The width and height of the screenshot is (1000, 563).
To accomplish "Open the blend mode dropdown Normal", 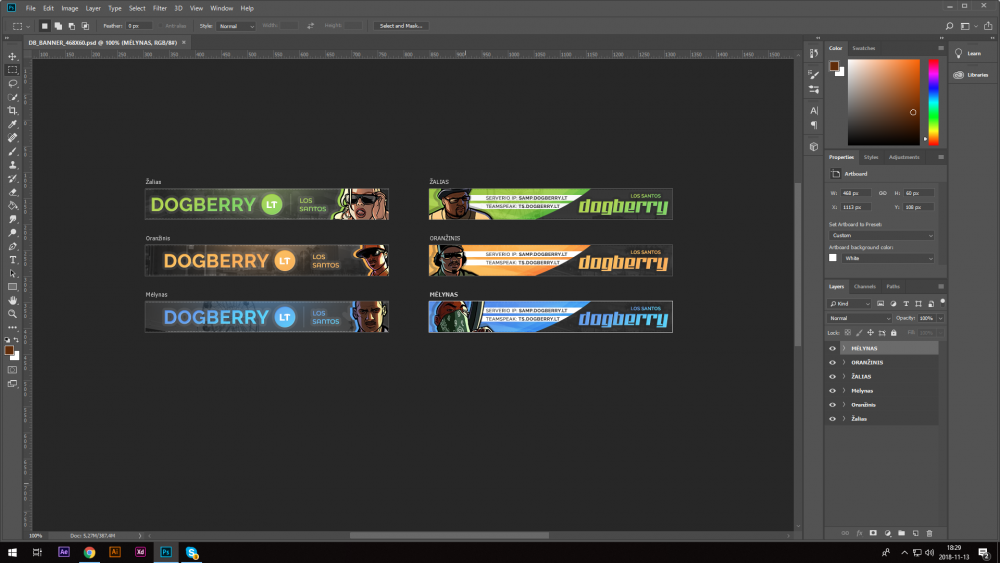I will click(x=859, y=318).
